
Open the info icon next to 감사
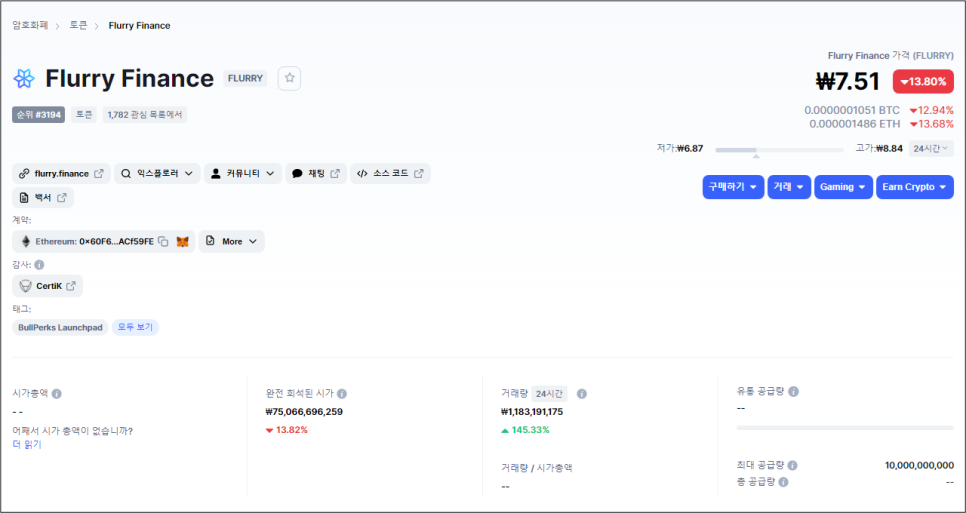click(39, 265)
